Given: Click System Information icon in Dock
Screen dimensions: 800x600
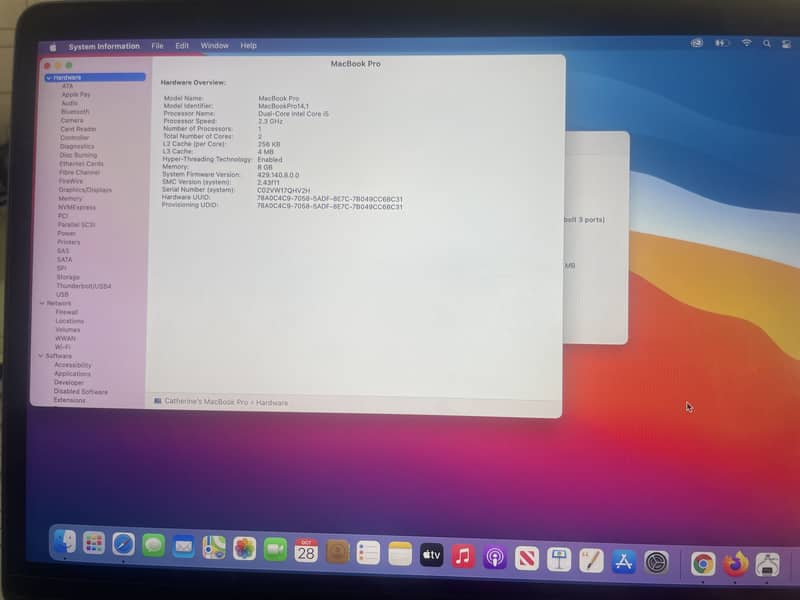Looking at the screenshot, I should pos(767,565).
